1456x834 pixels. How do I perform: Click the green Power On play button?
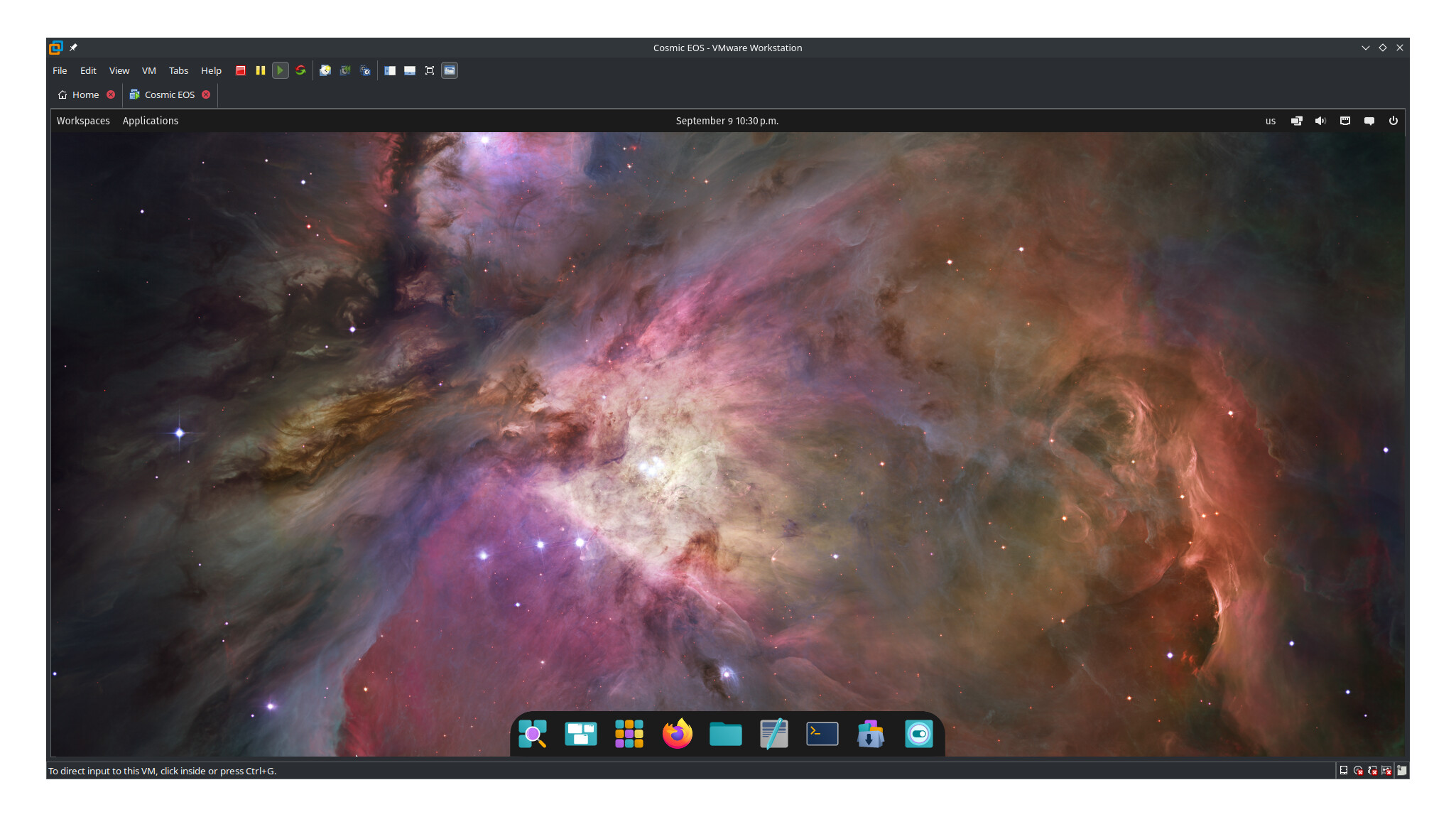coord(281,70)
